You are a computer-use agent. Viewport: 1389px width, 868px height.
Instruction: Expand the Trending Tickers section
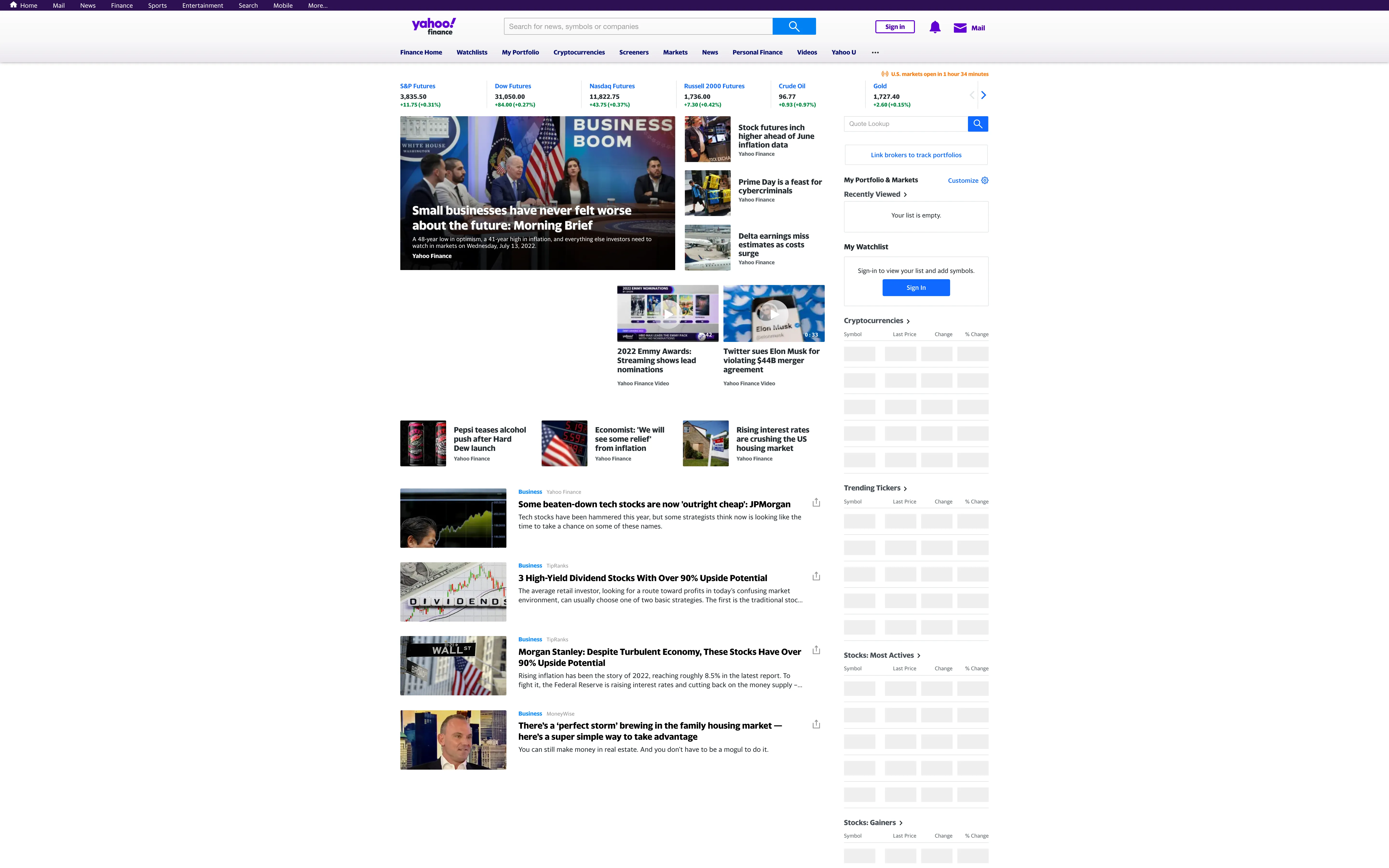point(905,488)
